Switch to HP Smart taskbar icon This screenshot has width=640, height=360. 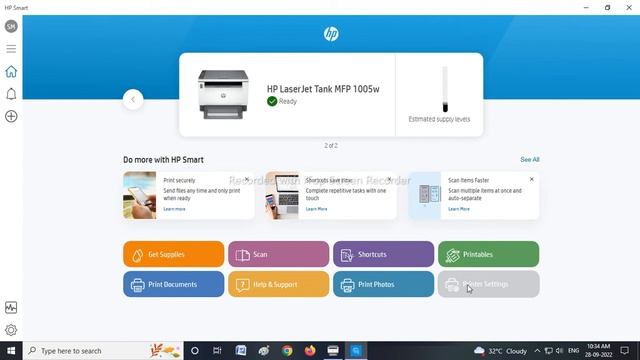point(356,351)
